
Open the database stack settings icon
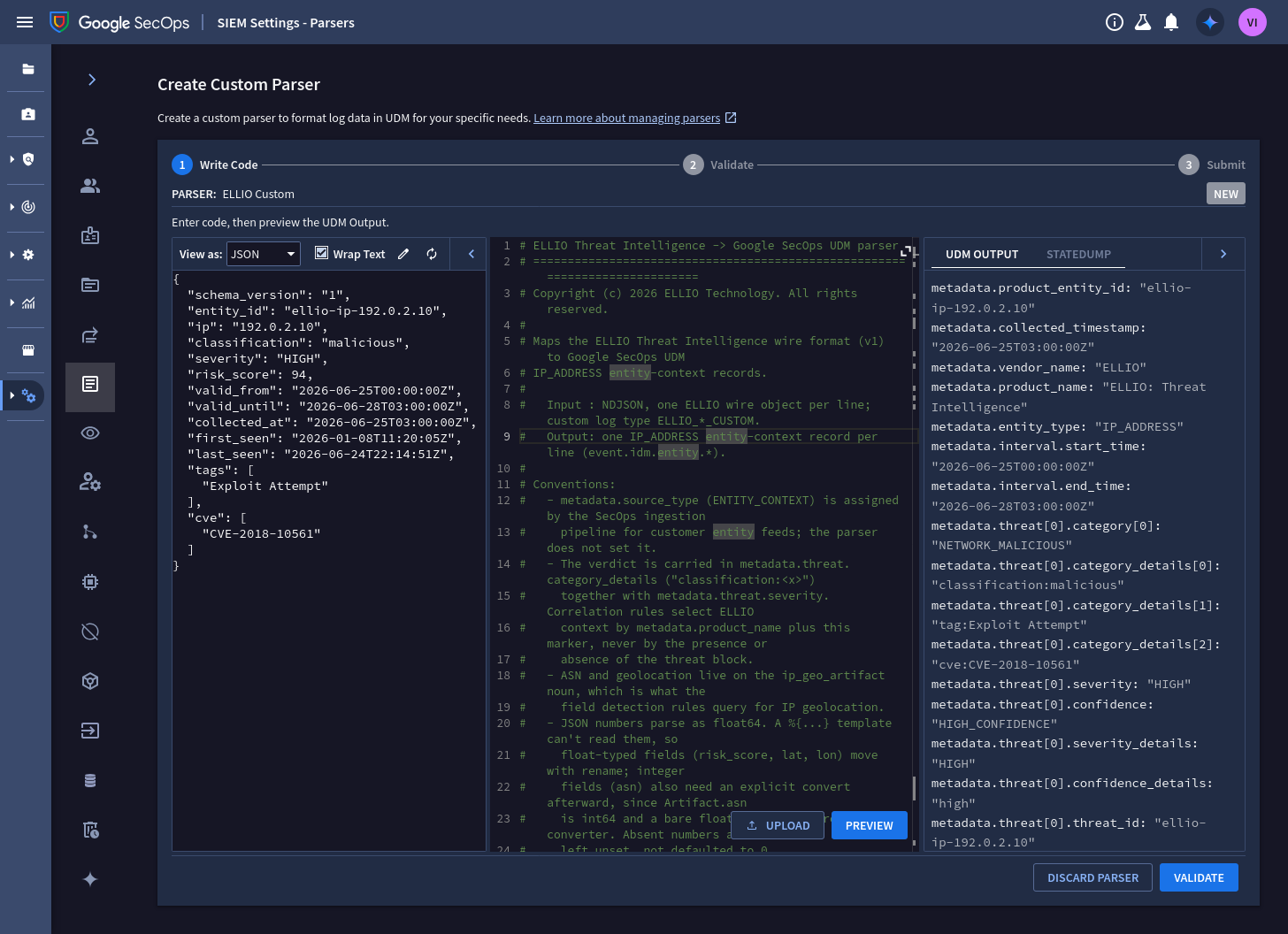90,780
